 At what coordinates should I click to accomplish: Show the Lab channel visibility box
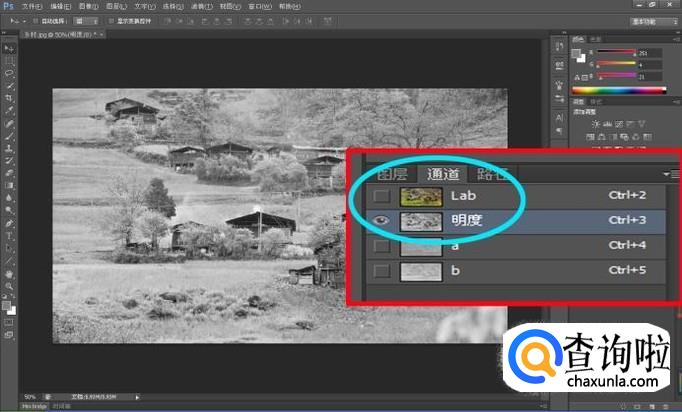(x=380, y=196)
